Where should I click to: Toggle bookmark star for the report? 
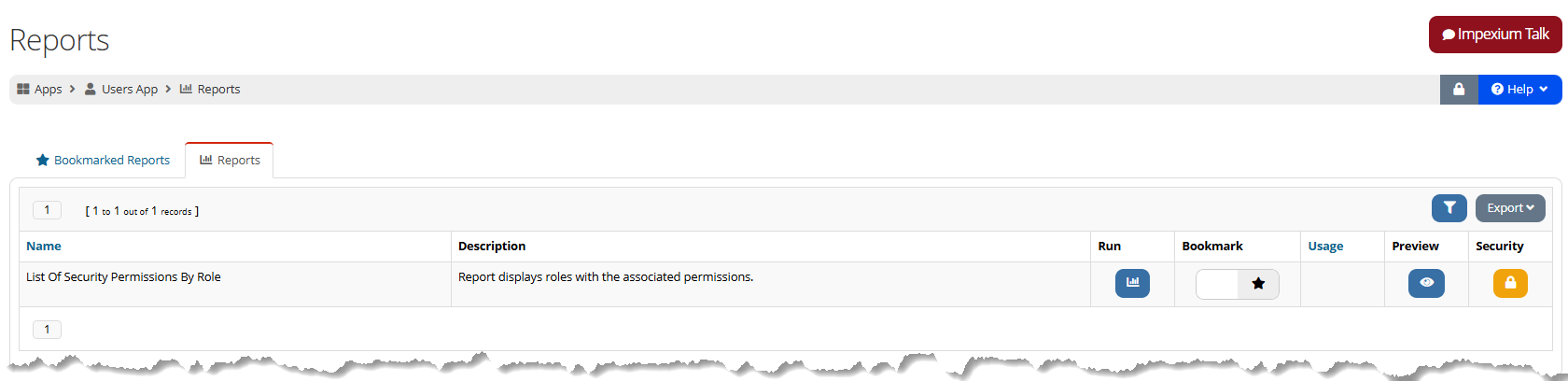click(x=1258, y=284)
